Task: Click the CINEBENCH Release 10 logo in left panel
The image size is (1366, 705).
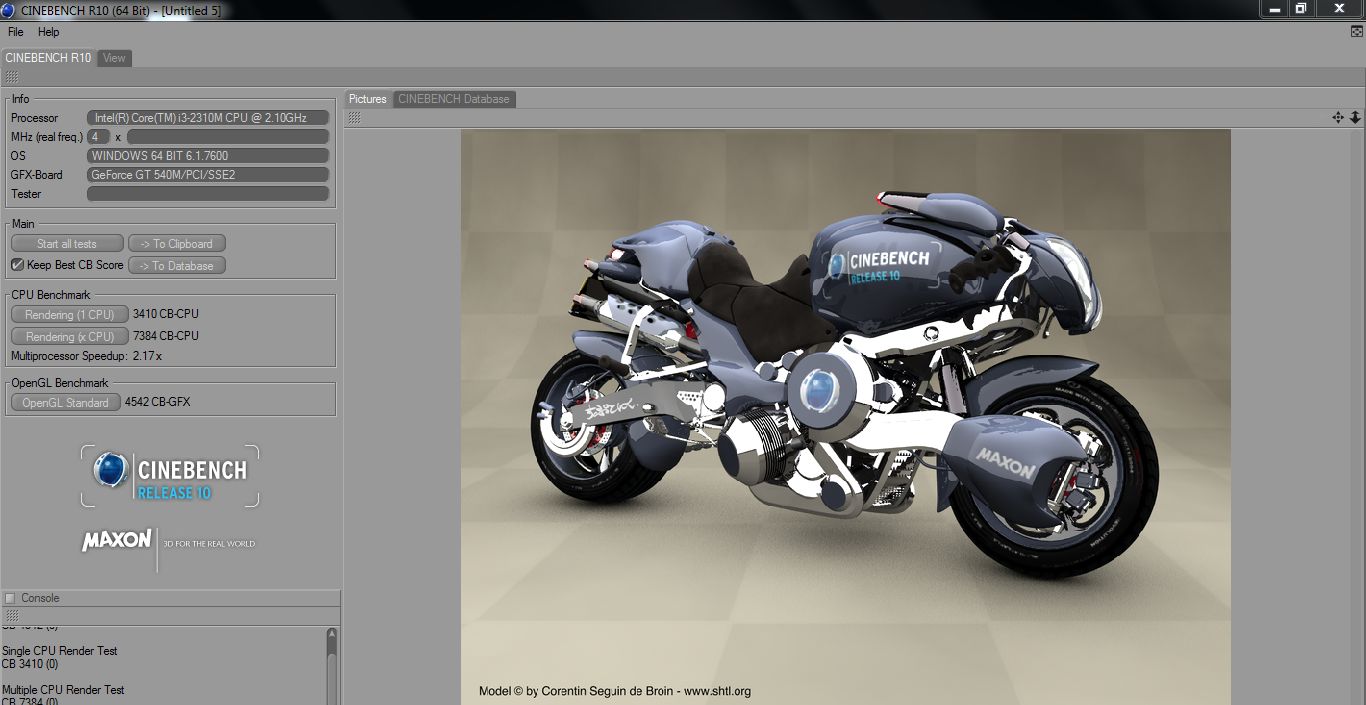Action: pyautogui.click(x=170, y=476)
